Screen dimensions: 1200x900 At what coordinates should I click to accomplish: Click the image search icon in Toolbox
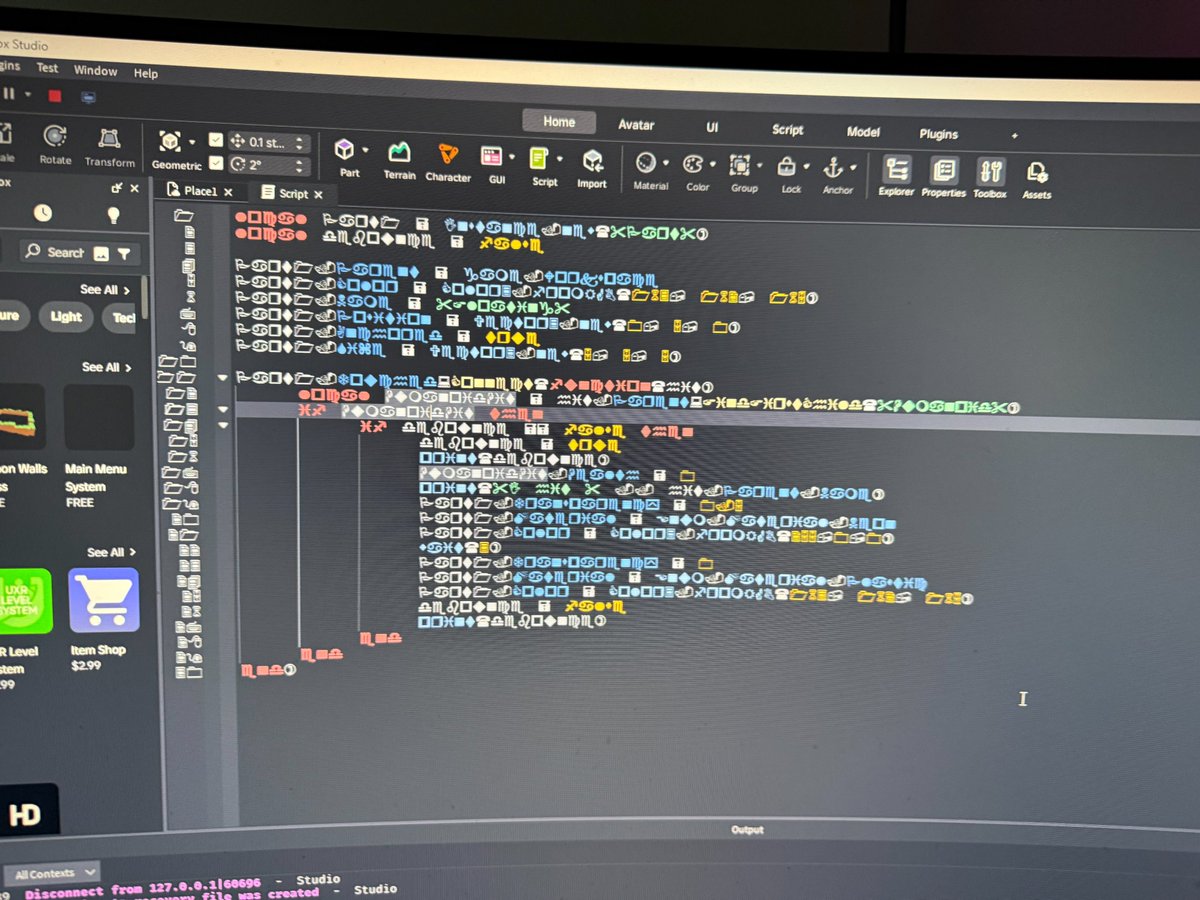pyautogui.click(x=101, y=253)
